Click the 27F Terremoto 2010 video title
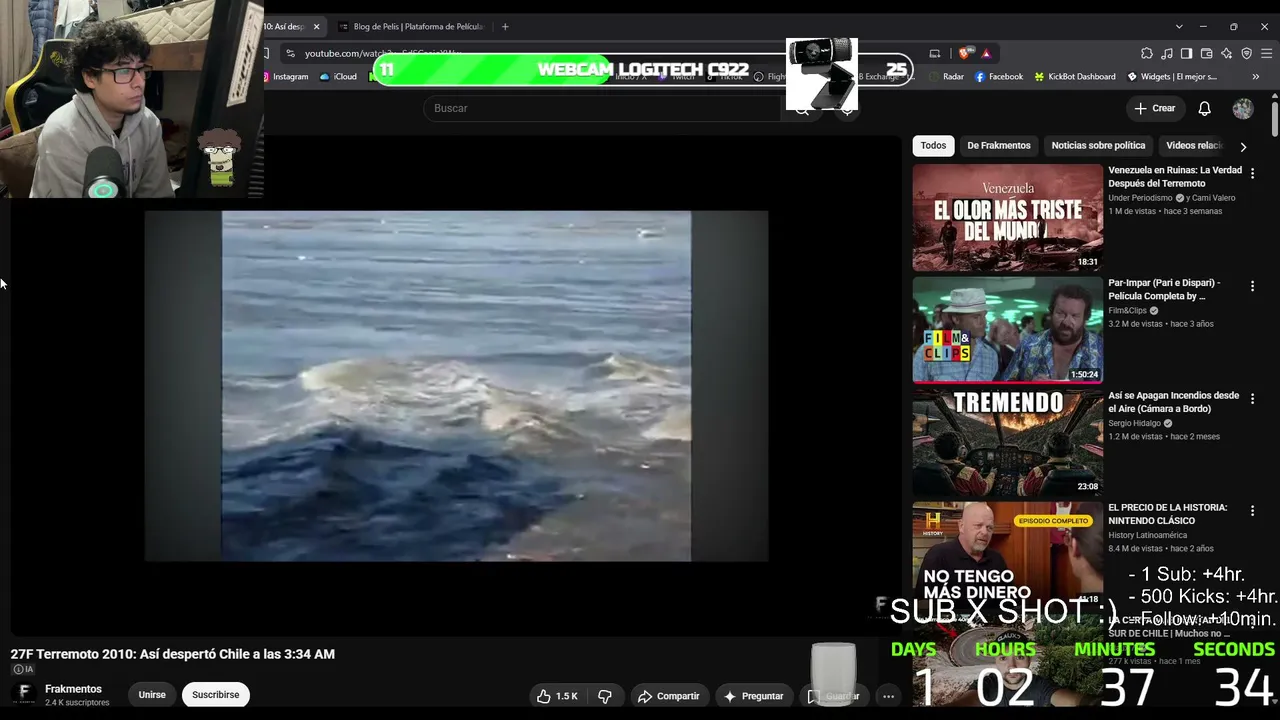1280x720 pixels. [173, 654]
